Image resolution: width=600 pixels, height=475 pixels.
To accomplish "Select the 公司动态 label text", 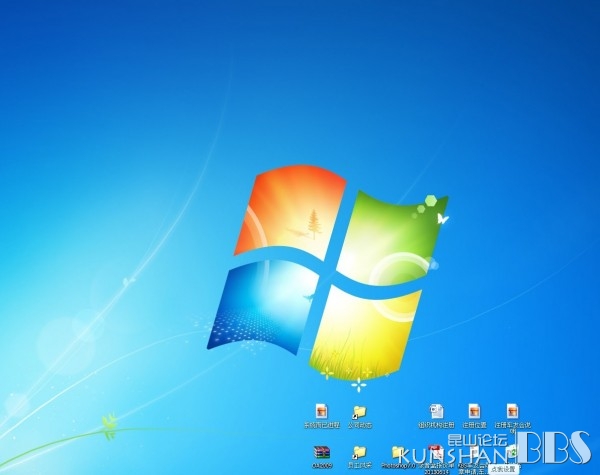I will click(x=360, y=425).
